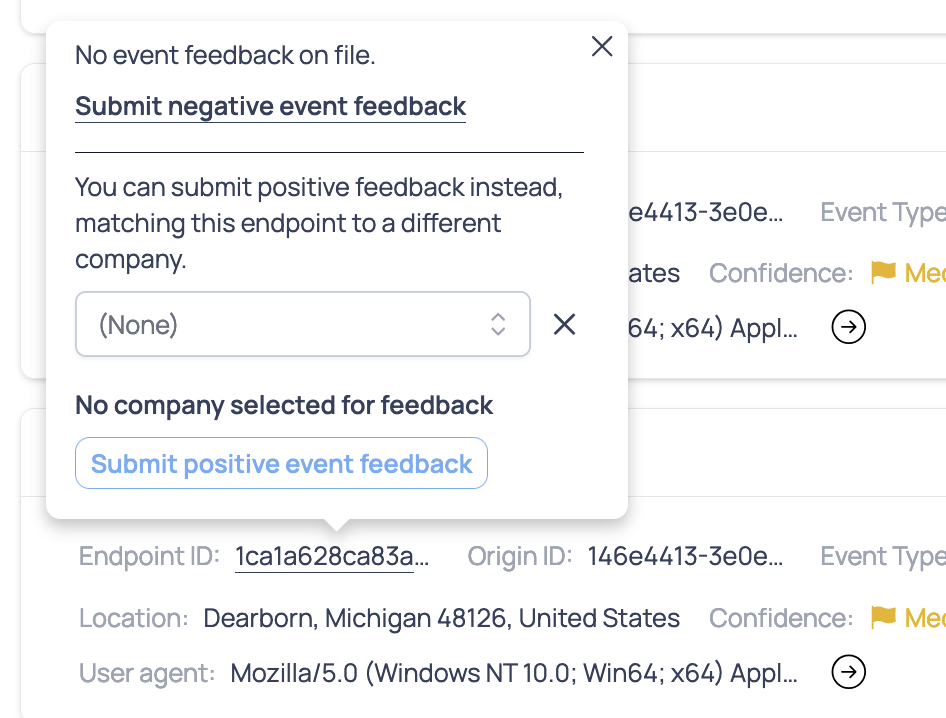
Task: Click the 'No event feedback on file' text
Action: pyautogui.click(x=225, y=55)
